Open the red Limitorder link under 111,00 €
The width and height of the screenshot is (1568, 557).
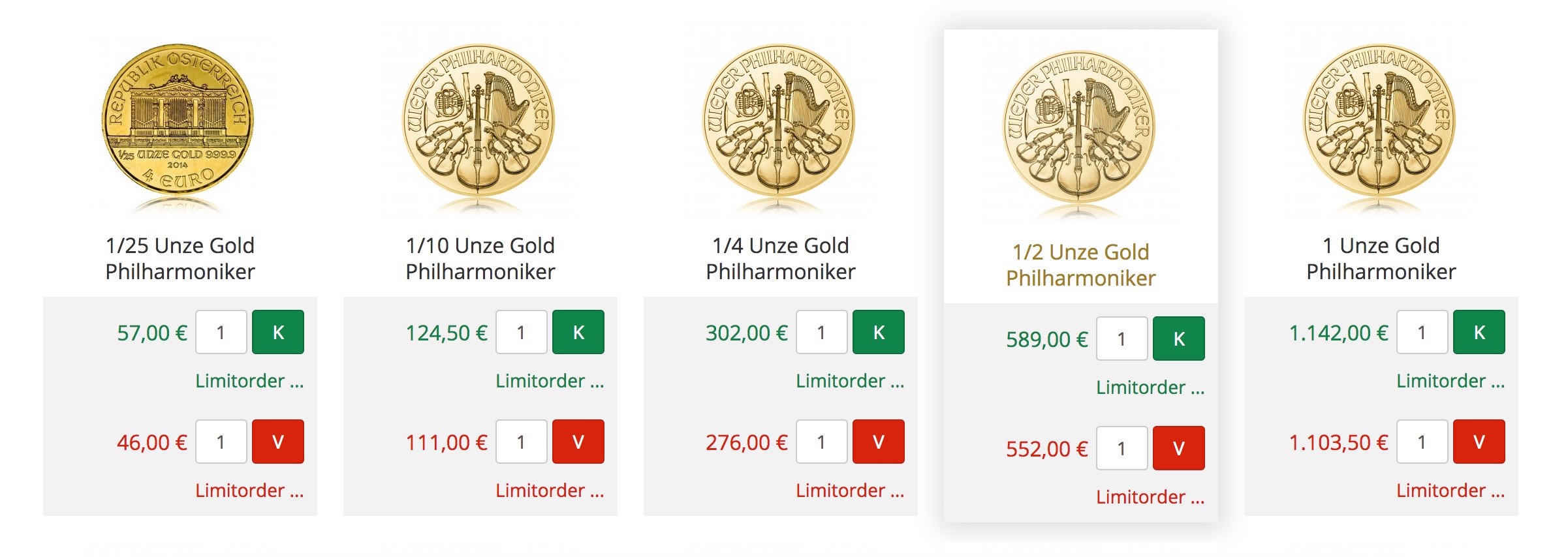click(550, 490)
